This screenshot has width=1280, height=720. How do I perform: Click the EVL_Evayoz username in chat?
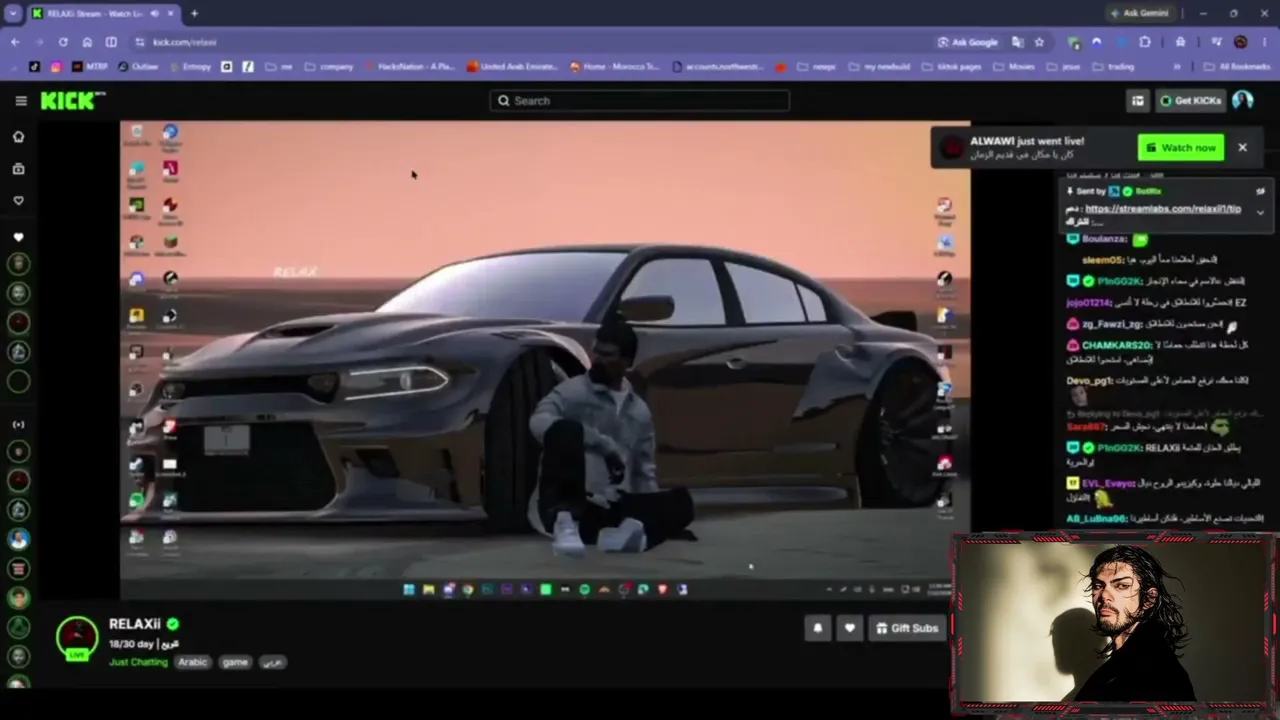tap(1108, 483)
